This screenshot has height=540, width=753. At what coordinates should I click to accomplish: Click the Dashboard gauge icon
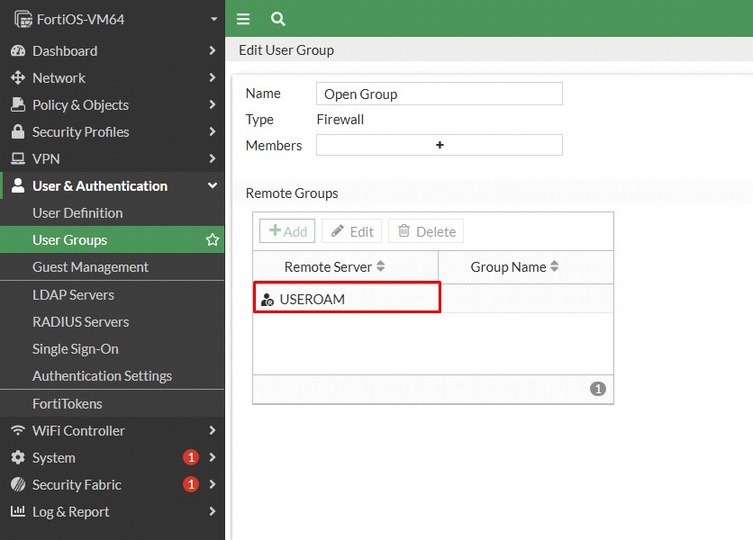coord(18,50)
